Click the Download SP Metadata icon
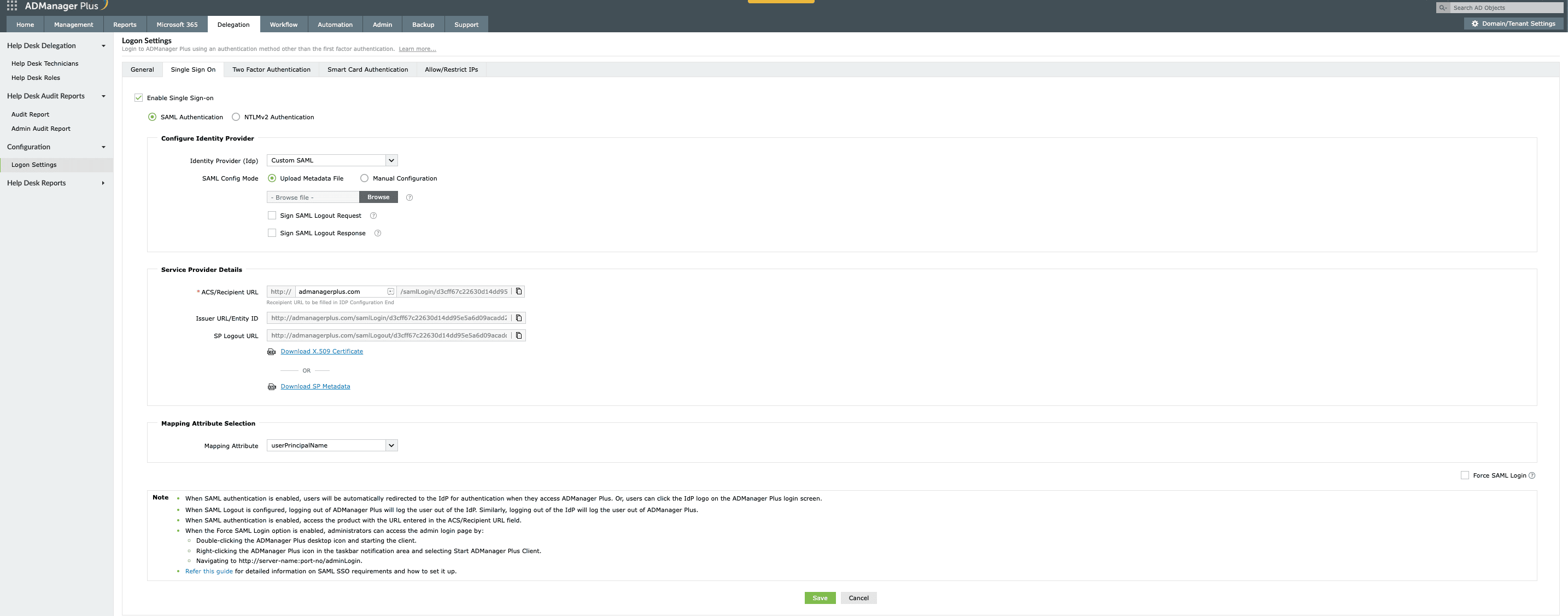The width and height of the screenshot is (1568, 616). pos(271,385)
